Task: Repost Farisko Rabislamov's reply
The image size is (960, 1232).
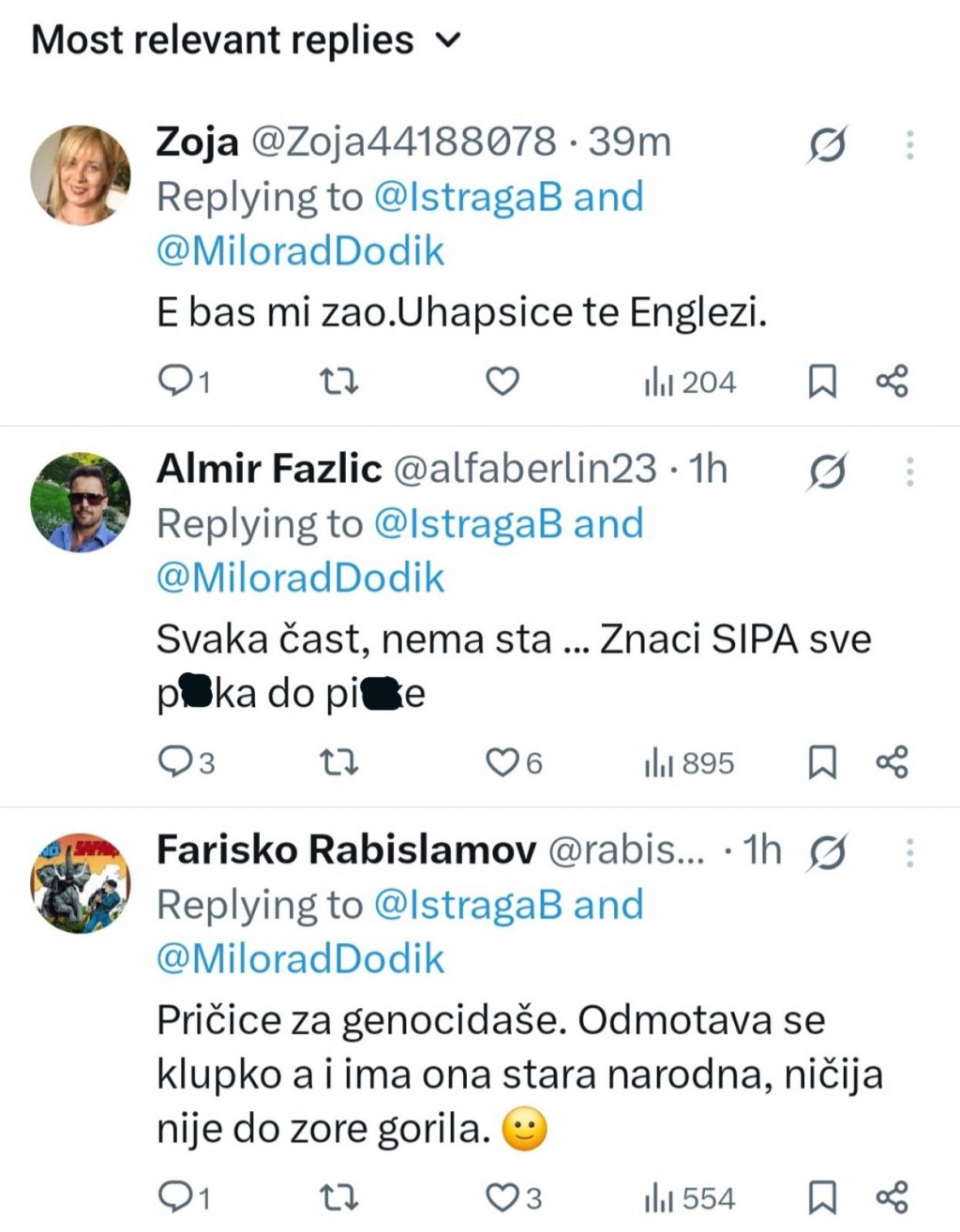Action: tap(339, 1198)
